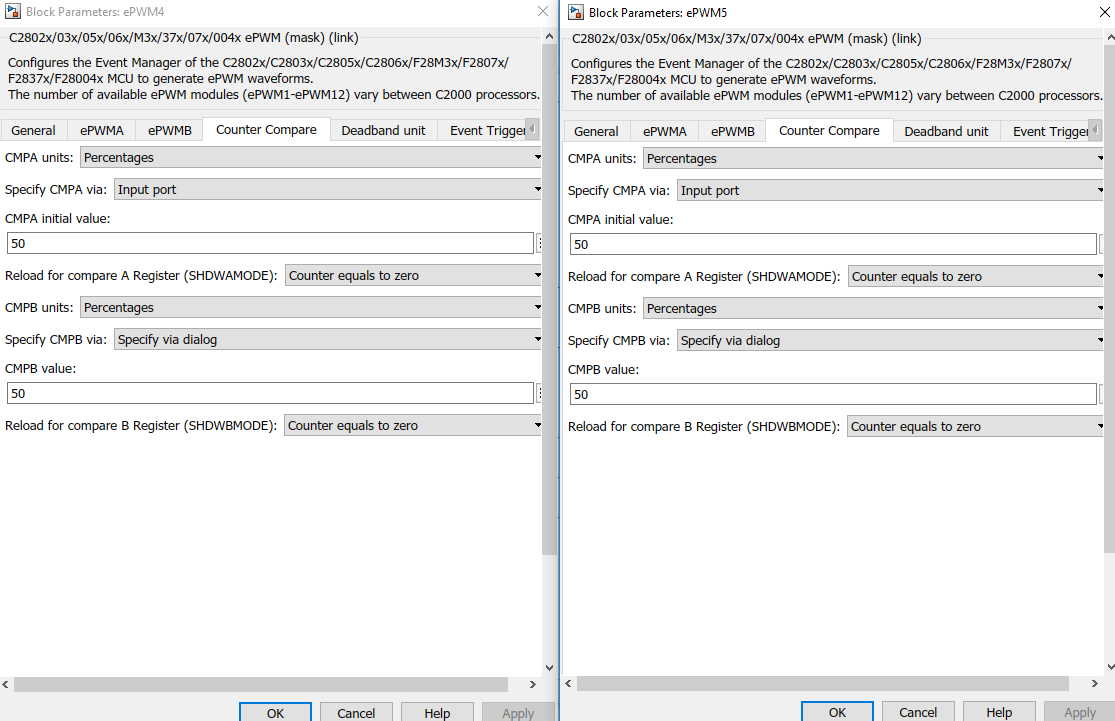
Task: Click the right arrow of ePWM4 horizontal scrollbar
Action: [532, 684]
